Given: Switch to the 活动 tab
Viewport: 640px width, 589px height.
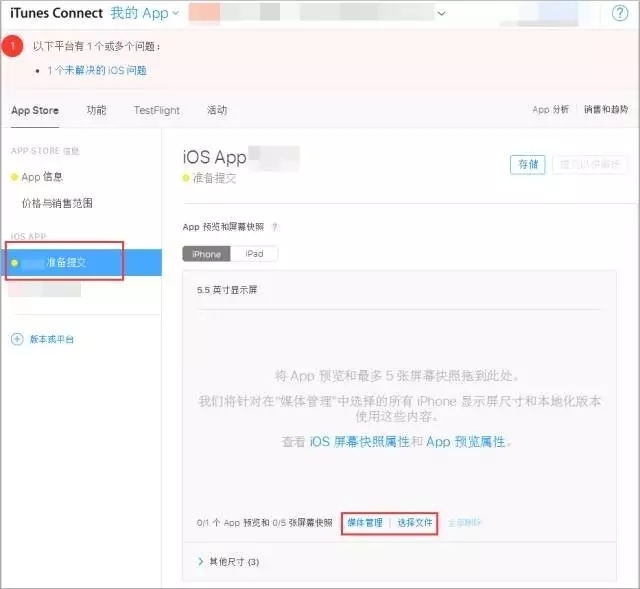Looking at the screenshot, I should click(217, 110).
